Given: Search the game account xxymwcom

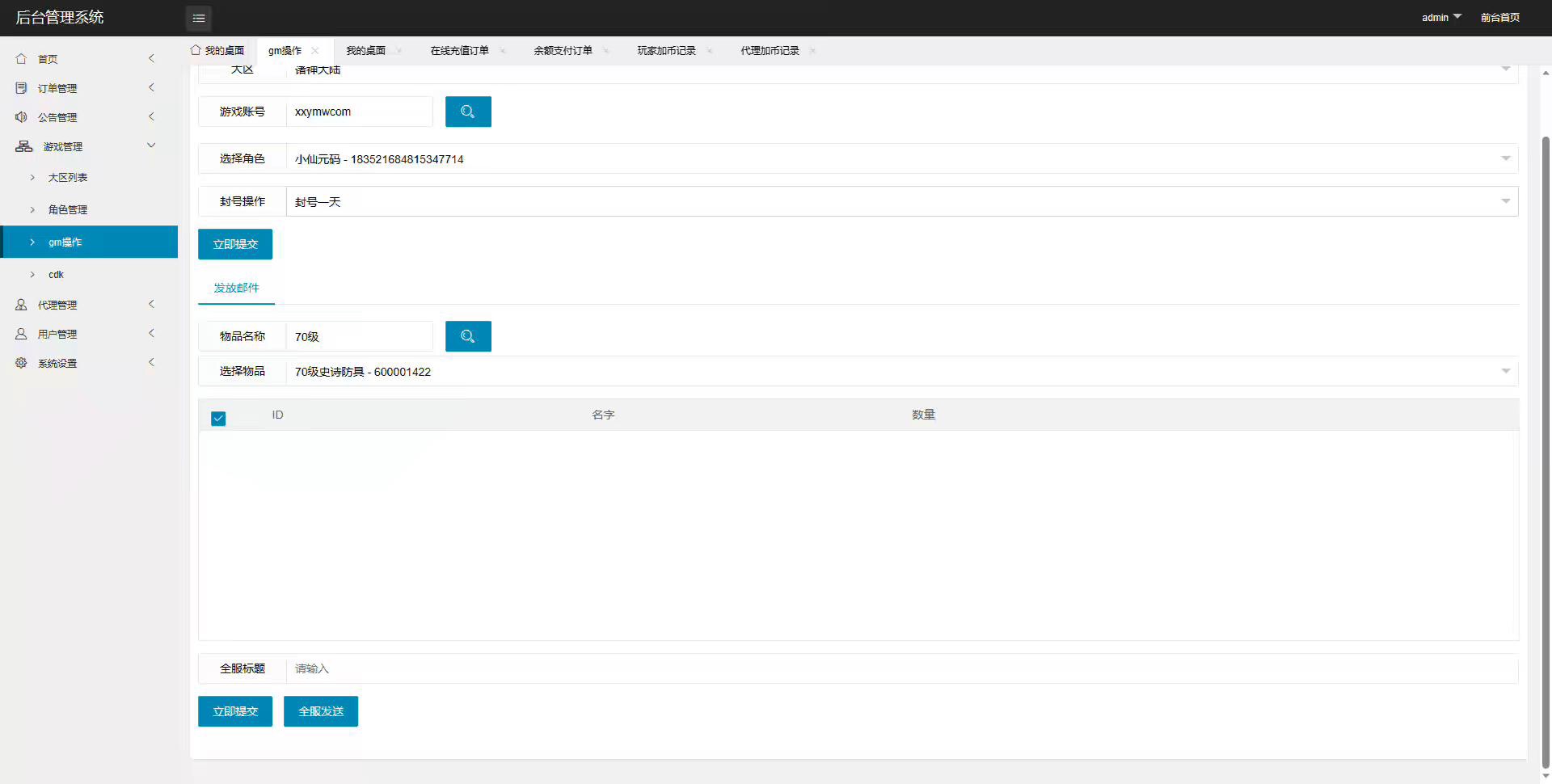Looking at the screenshot, I should coord(468,112).
